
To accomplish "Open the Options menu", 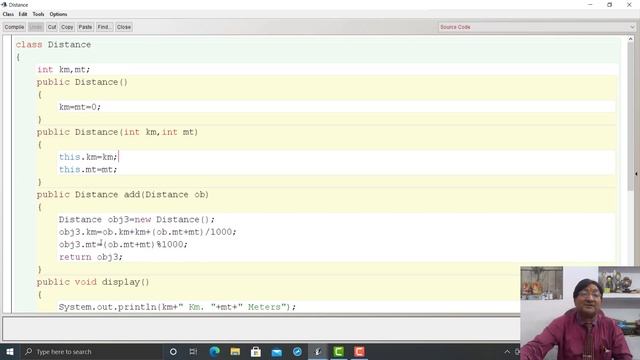I will [58, 14].
